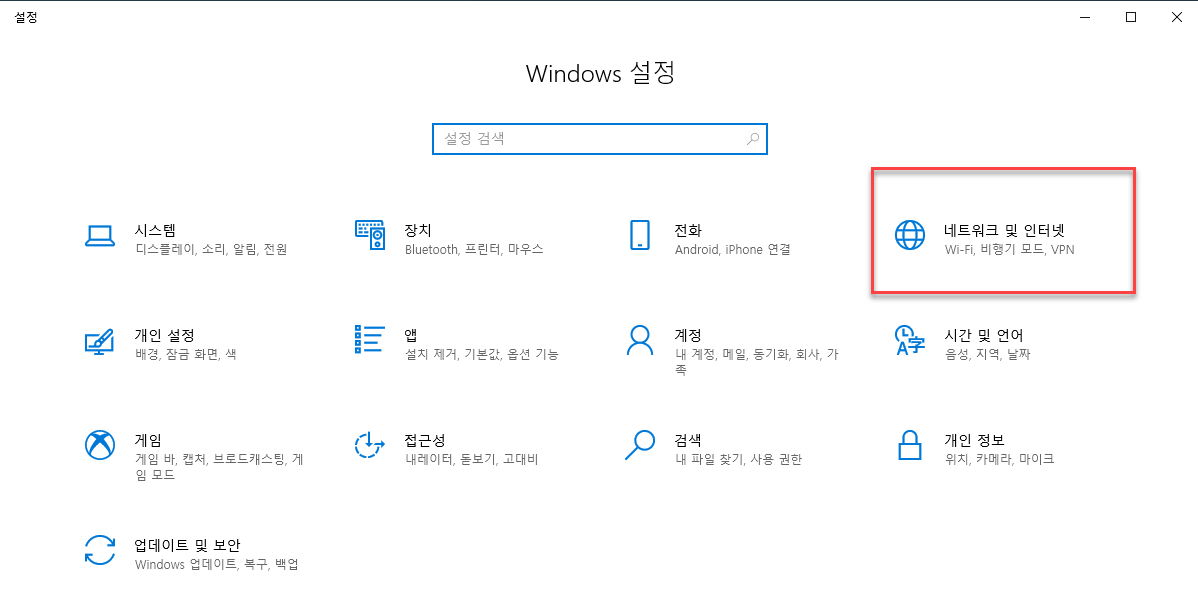
Task: Click the '내 파일 찾기, 사용 권한' description
Action: (738, 459)
